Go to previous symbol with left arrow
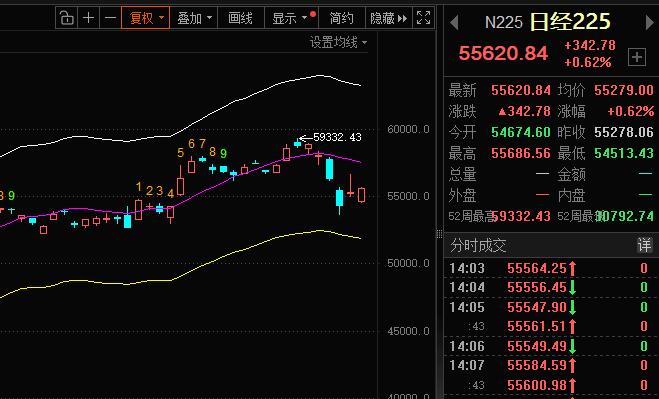Screen dimensions: 659x399 (454, 22)
